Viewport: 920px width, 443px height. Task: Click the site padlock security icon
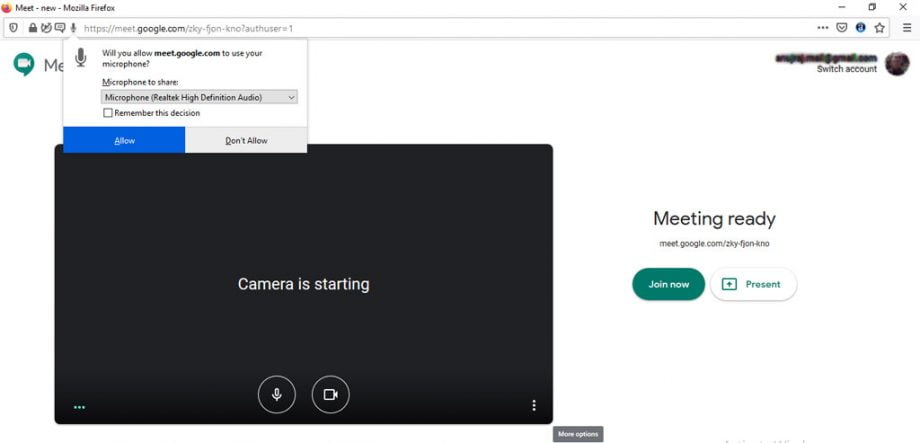pos(33,28)
